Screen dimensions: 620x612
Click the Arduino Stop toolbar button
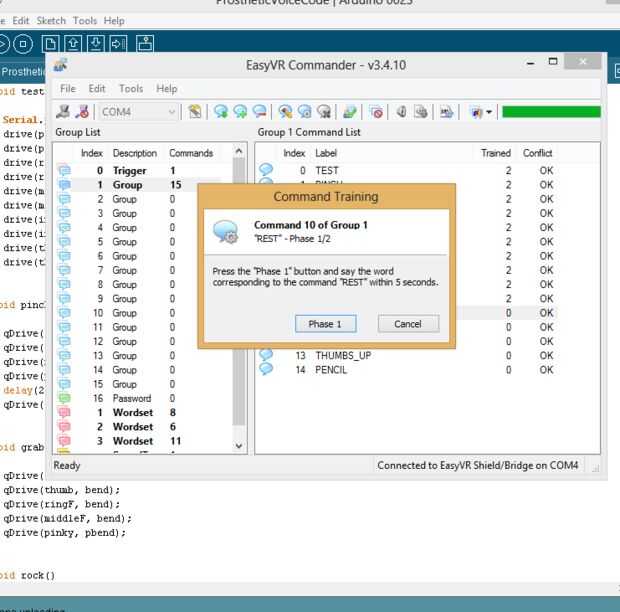(x=23, y=44)
